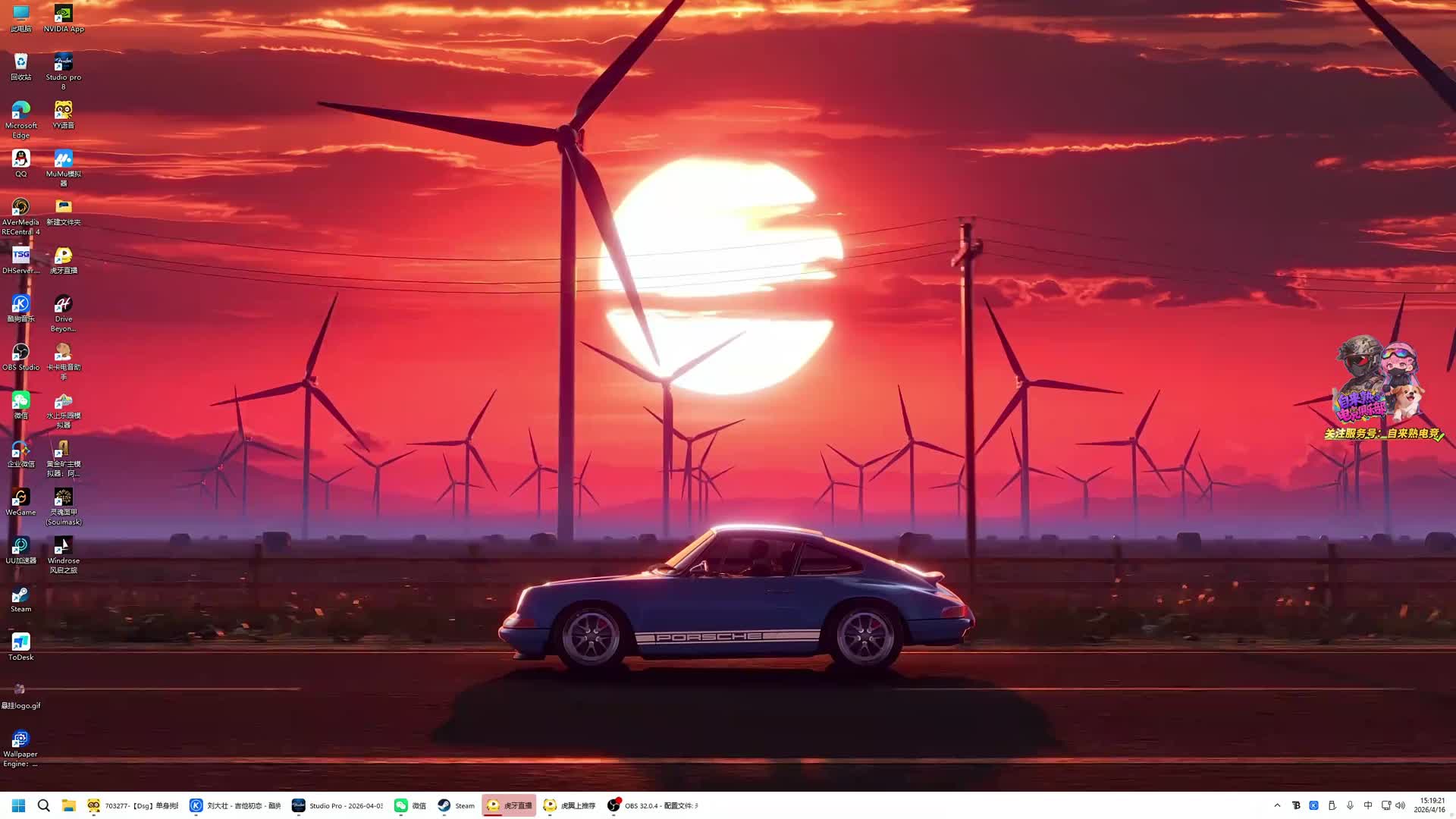This screenshot has width=1456, height=819.
Task: Switch the 中 input method indicator
Action: coord(1368,805)
